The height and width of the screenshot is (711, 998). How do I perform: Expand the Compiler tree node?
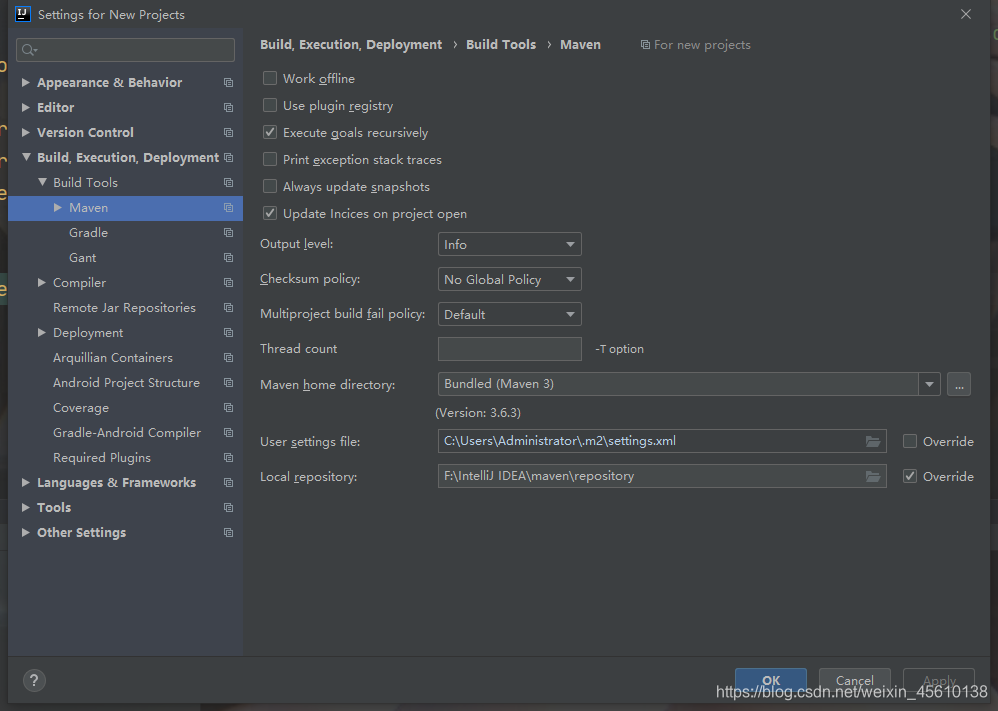point(41,283)
